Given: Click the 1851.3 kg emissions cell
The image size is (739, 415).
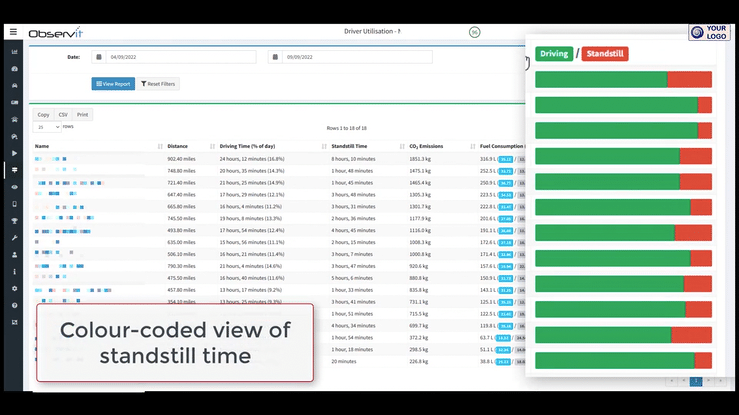Looking at the screenshot, I should 420,159.
